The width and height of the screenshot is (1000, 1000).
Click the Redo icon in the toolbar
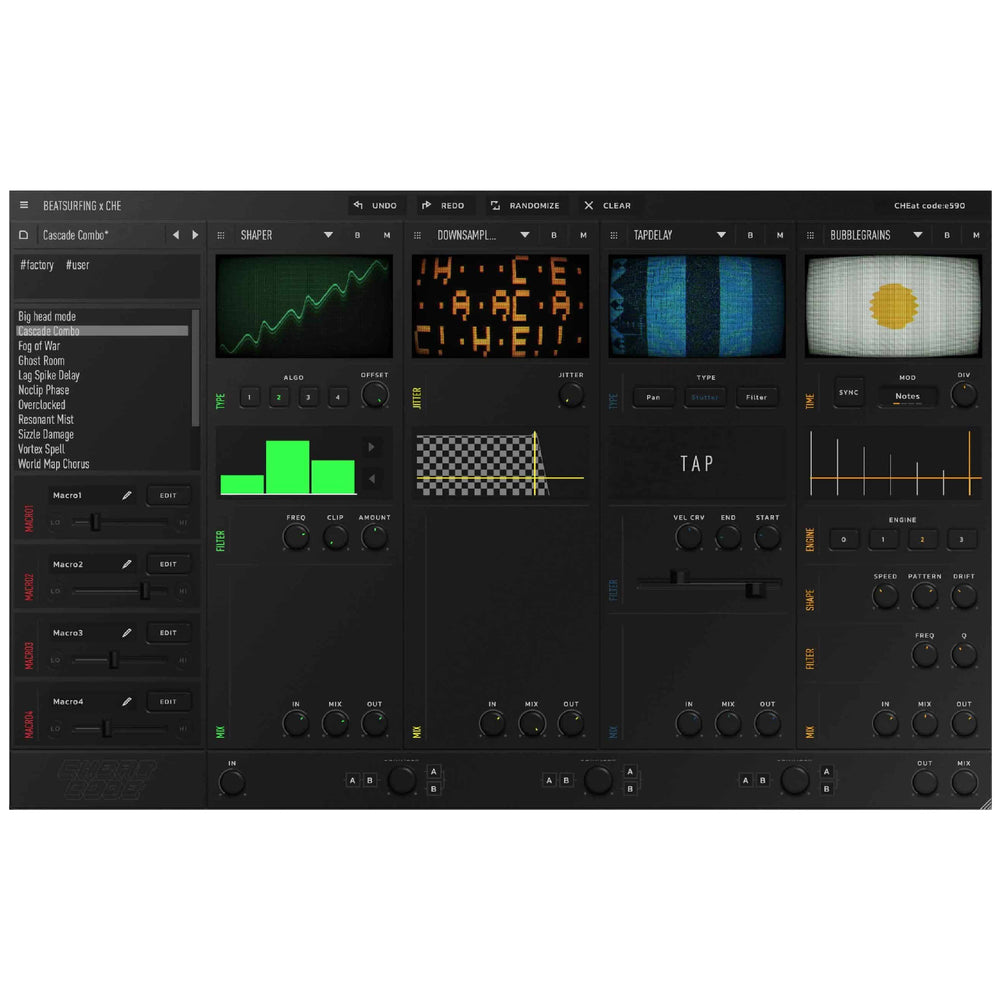(x=428, y=205)
